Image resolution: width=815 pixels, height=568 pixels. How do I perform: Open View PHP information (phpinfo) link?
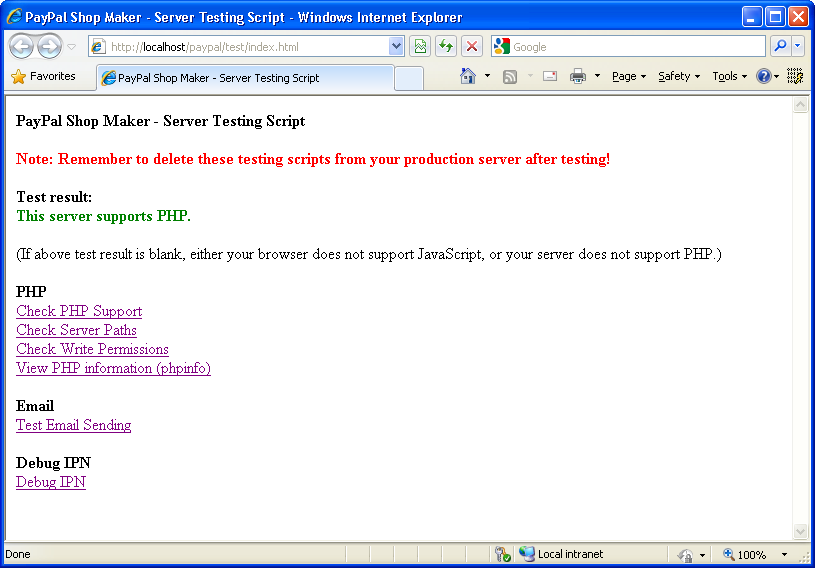click(x=113, y=368)
